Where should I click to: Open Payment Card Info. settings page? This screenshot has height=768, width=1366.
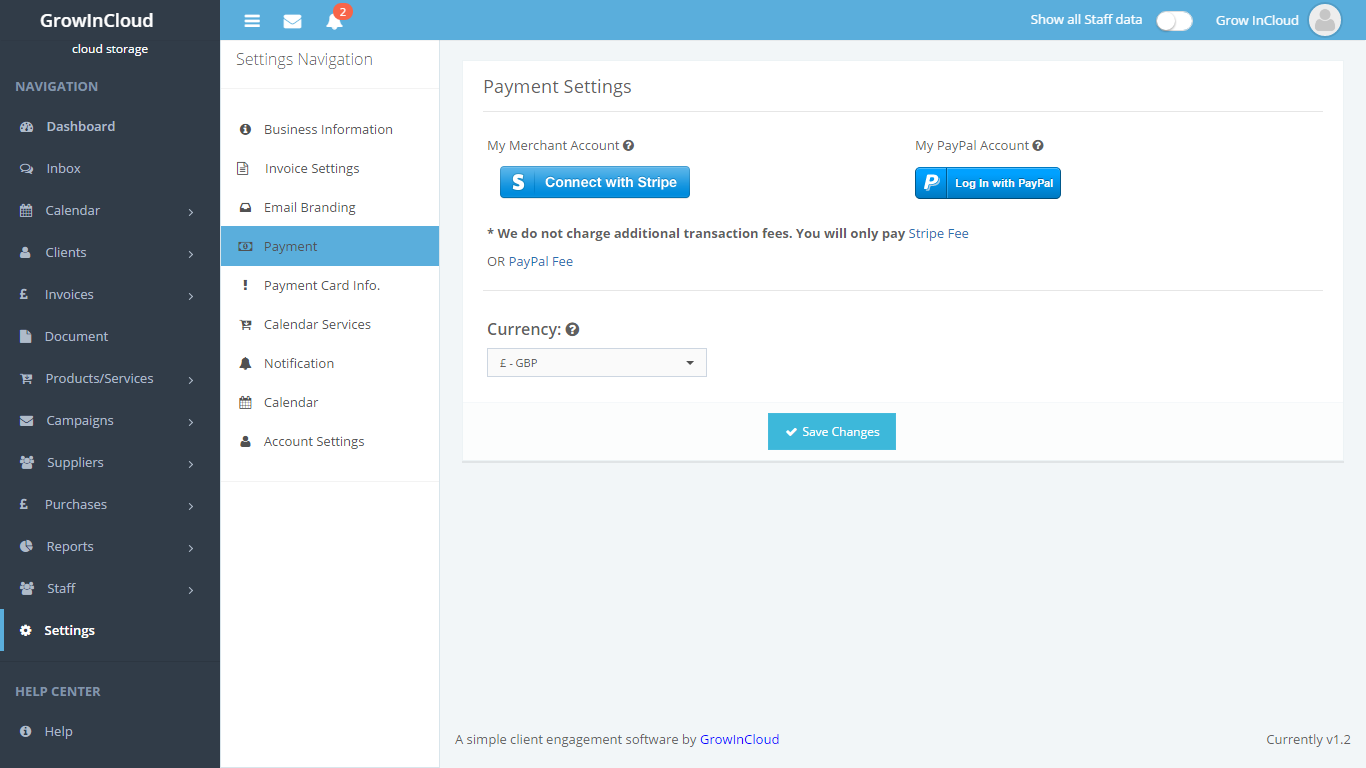pyautogui.click(x=321, y=286)
